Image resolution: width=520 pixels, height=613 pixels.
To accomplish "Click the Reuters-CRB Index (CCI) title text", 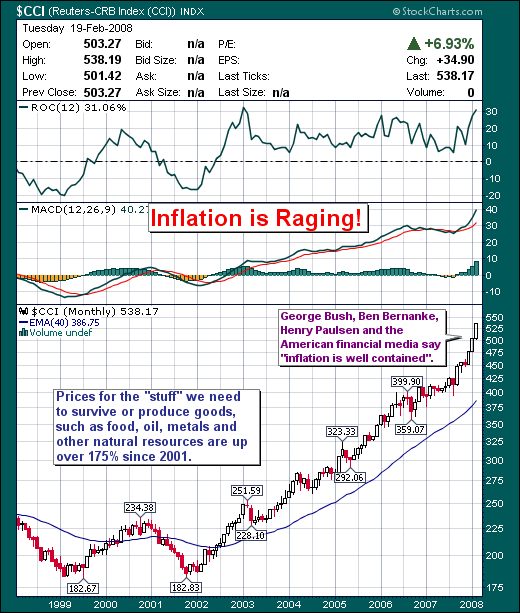I will point(112,11).
